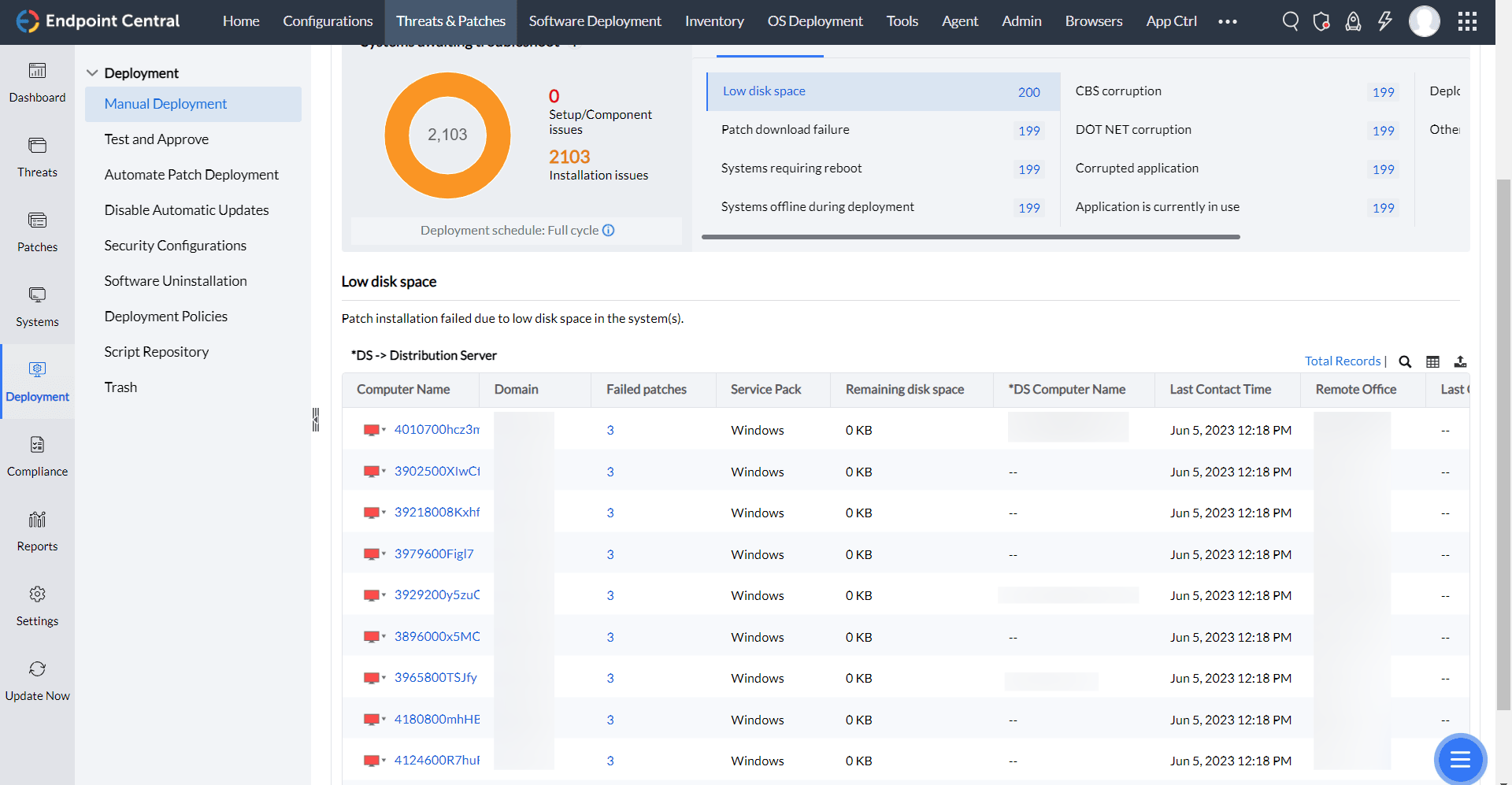Open the column chooser table icon
The width and height of the screenshot is (1512, 785).
pos(1432,361)
